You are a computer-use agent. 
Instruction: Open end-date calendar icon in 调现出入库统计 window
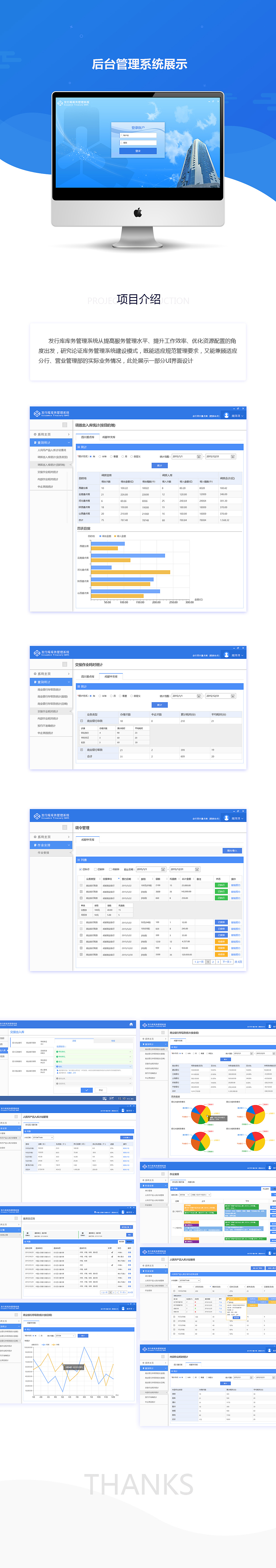(x=232, y=457)
